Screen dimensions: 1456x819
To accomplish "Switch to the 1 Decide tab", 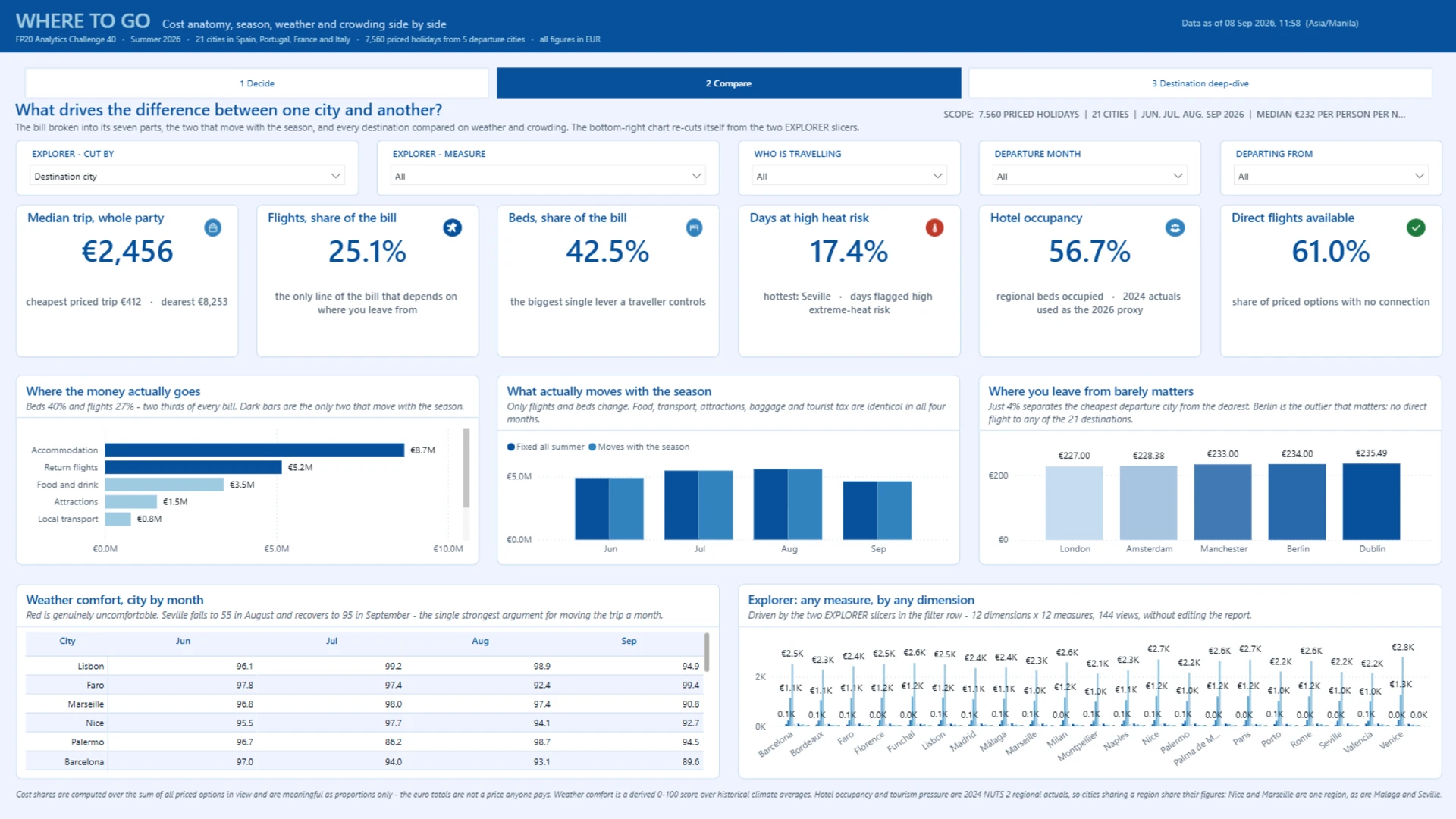I will click(257, 83).
